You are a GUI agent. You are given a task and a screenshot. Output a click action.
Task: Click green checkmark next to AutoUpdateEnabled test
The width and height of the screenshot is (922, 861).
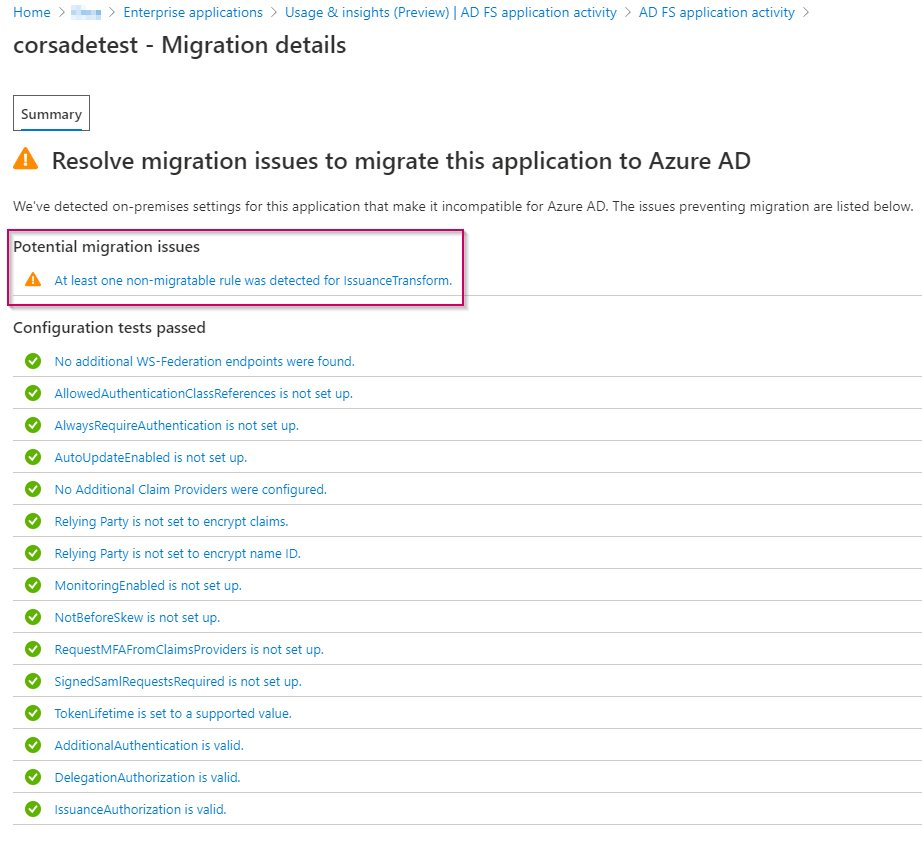click(33, 457)
